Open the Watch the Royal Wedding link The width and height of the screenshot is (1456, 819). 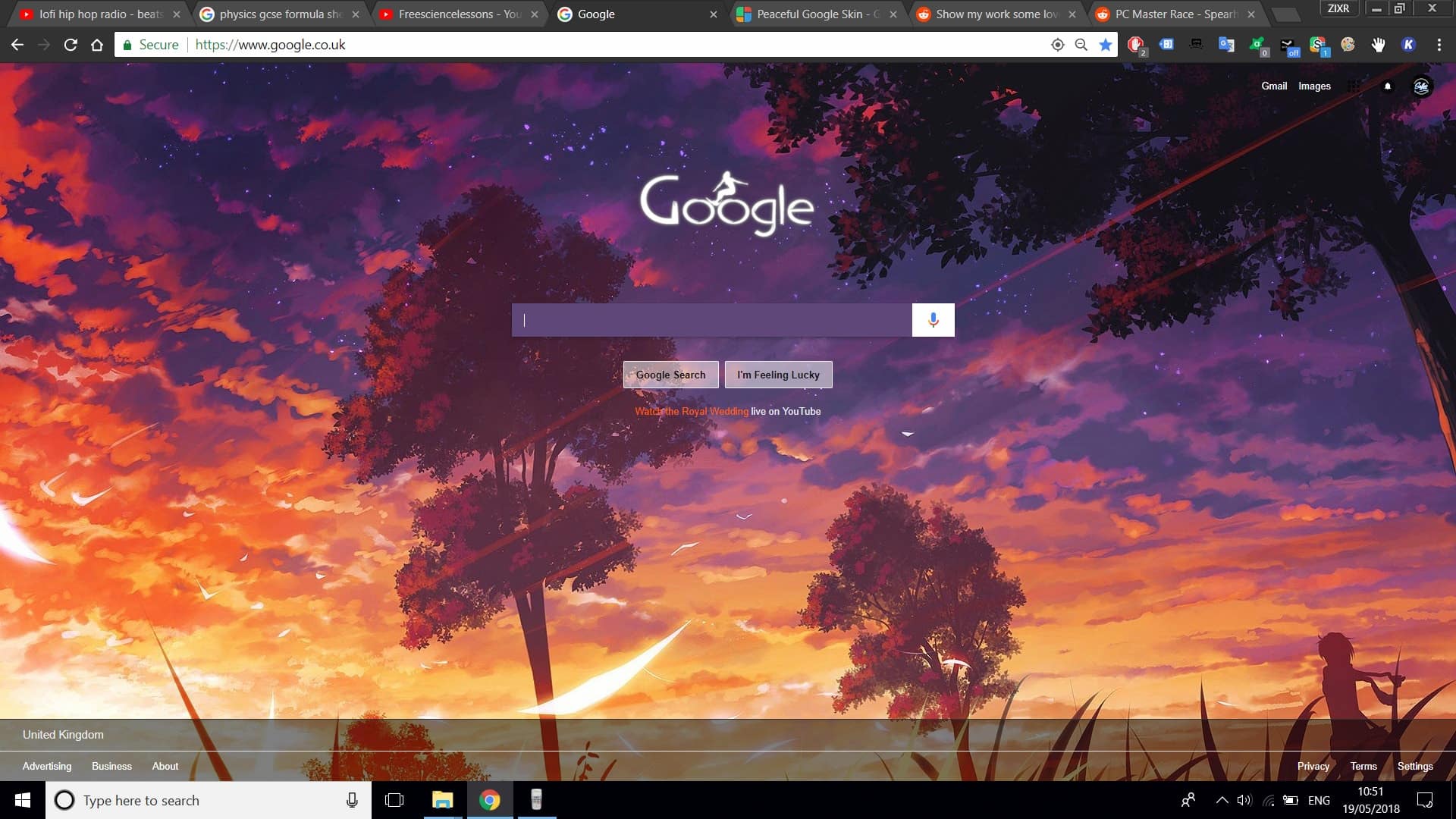point(692,411)
